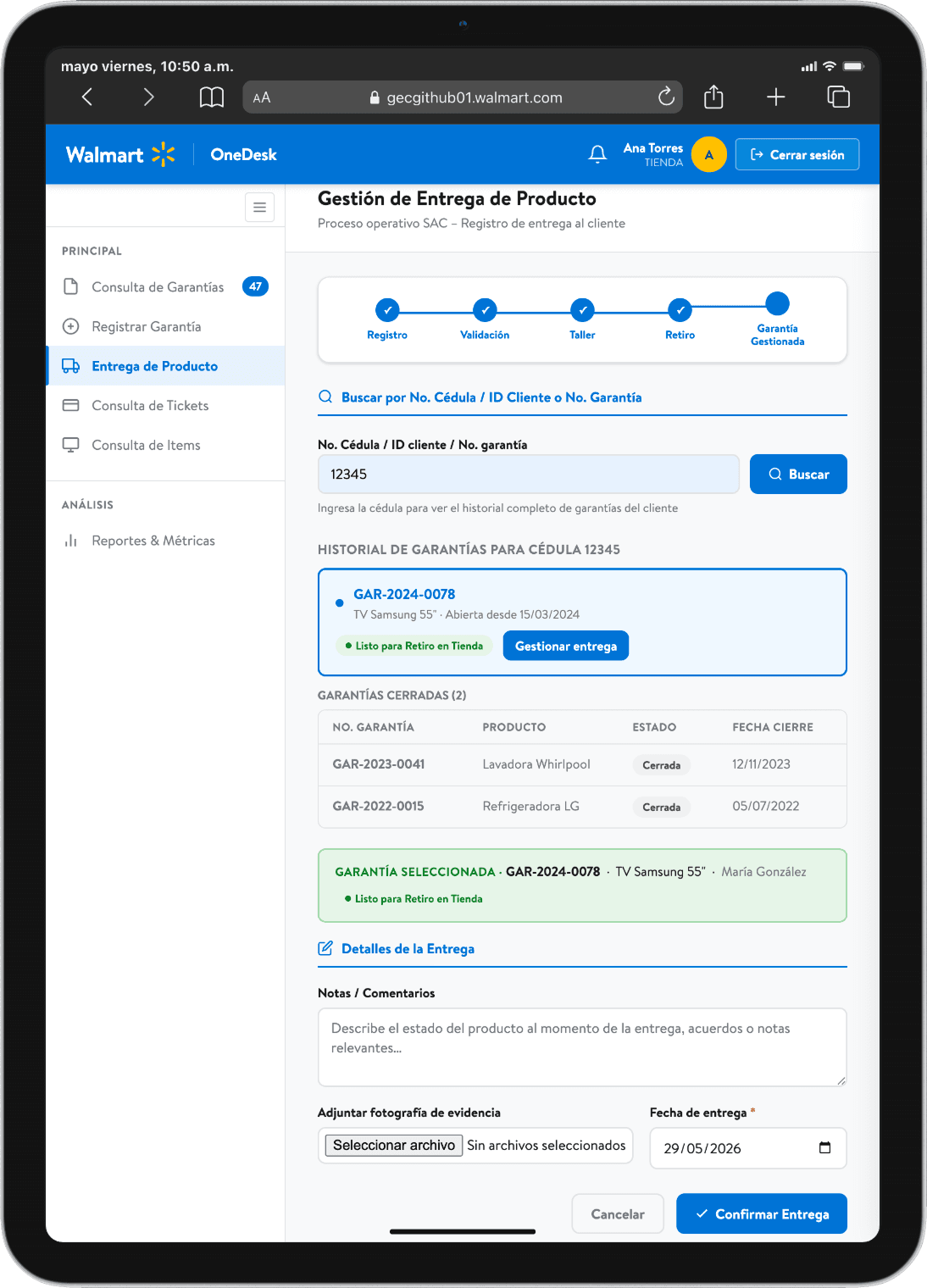927x1288 pixels.
Task: Click María González in selected warranty banner
Action: coord(763,872)
